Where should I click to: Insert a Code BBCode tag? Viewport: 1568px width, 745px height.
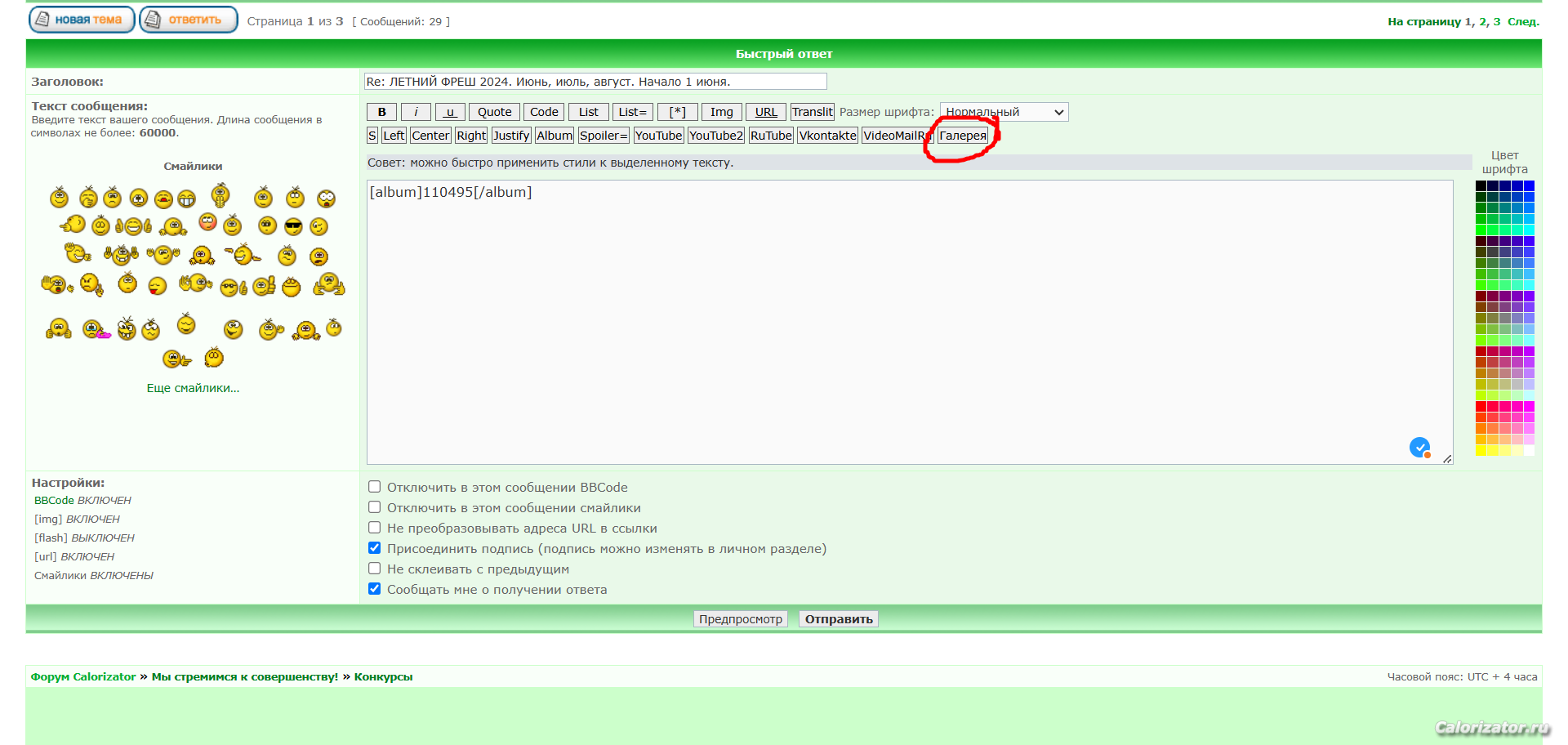tap(544, 112)
